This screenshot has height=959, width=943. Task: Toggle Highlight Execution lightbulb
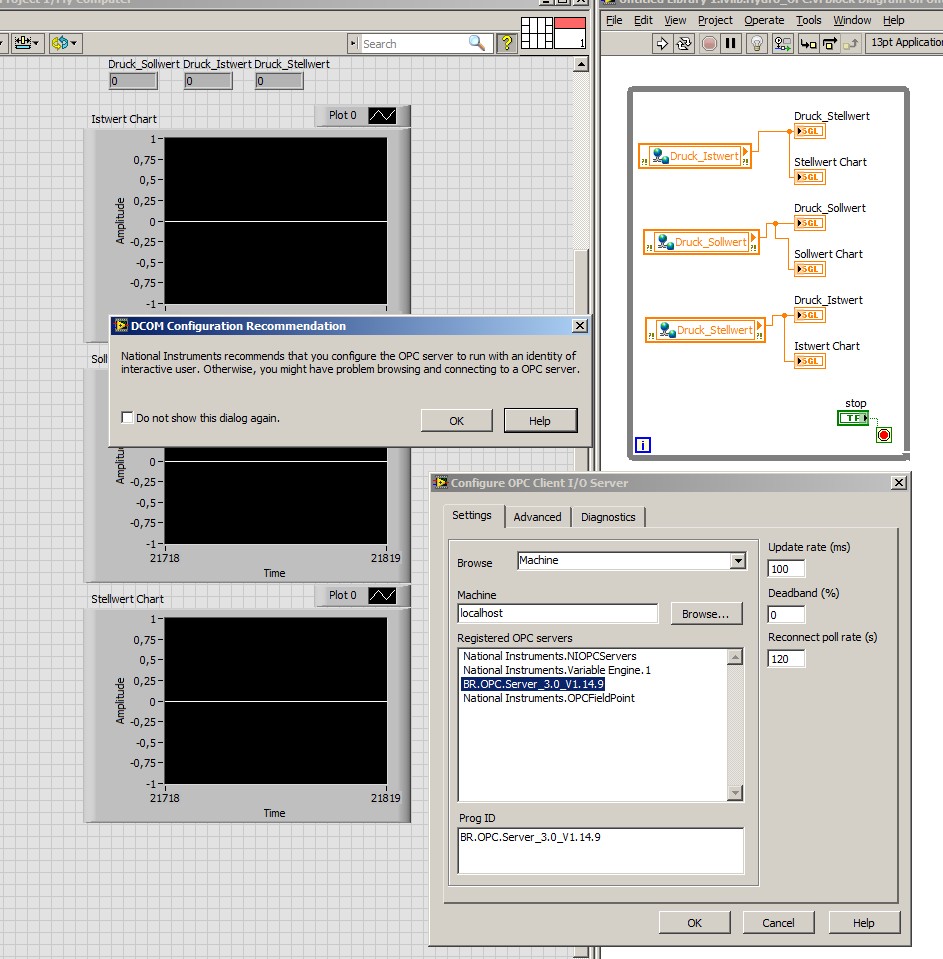coord(757,43)
